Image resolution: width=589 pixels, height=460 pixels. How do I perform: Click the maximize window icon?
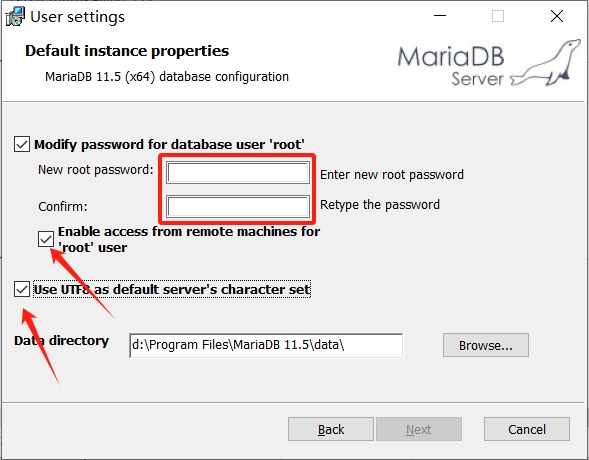pos(498,16)
